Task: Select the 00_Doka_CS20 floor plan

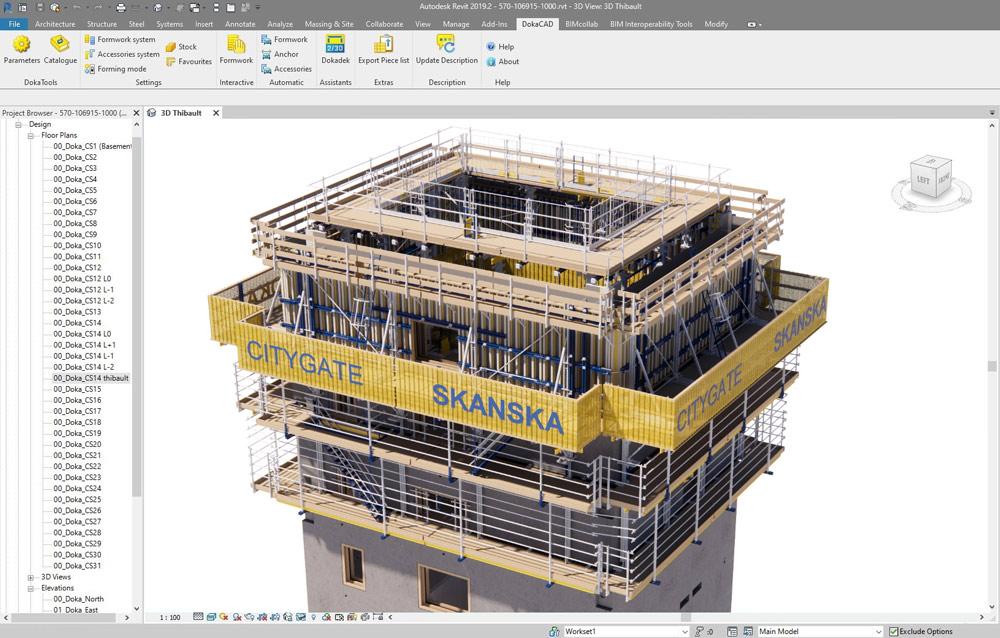Action: (x=77, y=444)
